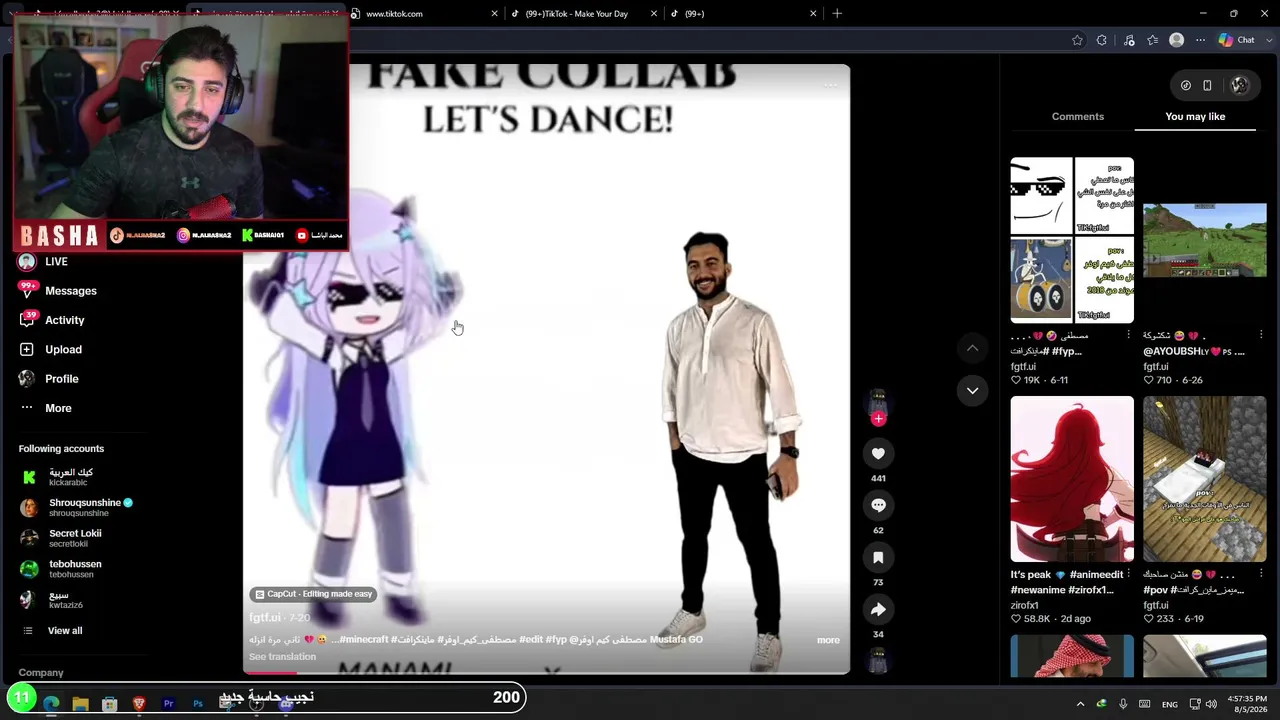Open the browser Favorites list icon

(x=1153, y=40)
